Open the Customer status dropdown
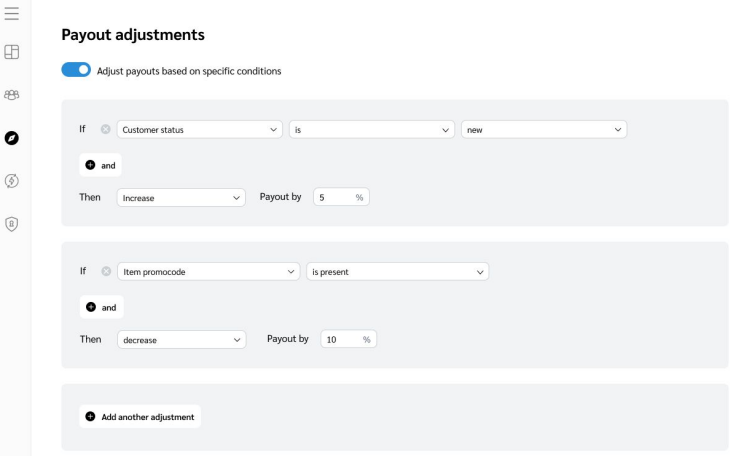The image size is (748, 456). tap(200, 130)
